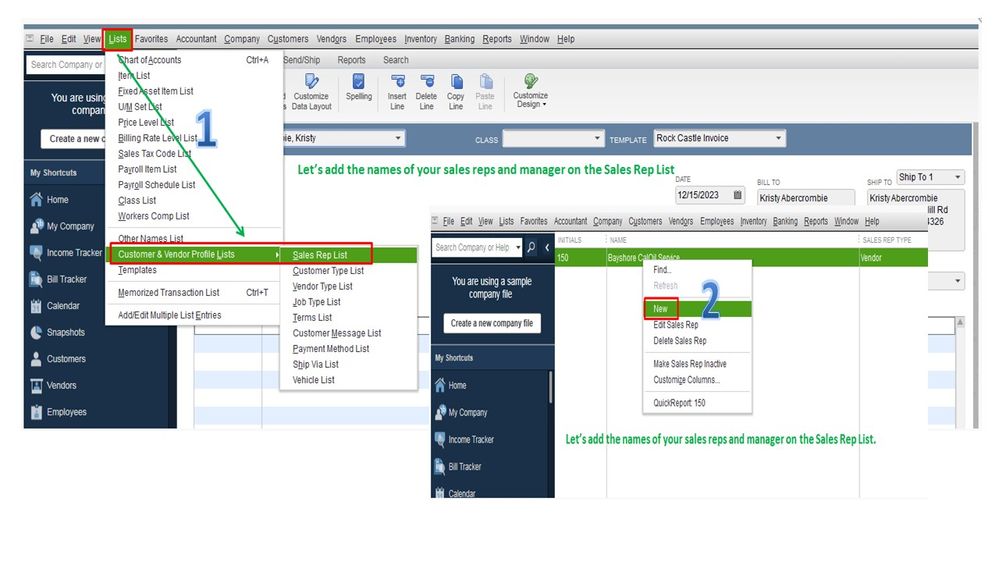The width and height of the screenshot is (999, 562).
Task: Expand Customer & Vendor Profile Lists submenu arrow
Action: coord(277,254)
